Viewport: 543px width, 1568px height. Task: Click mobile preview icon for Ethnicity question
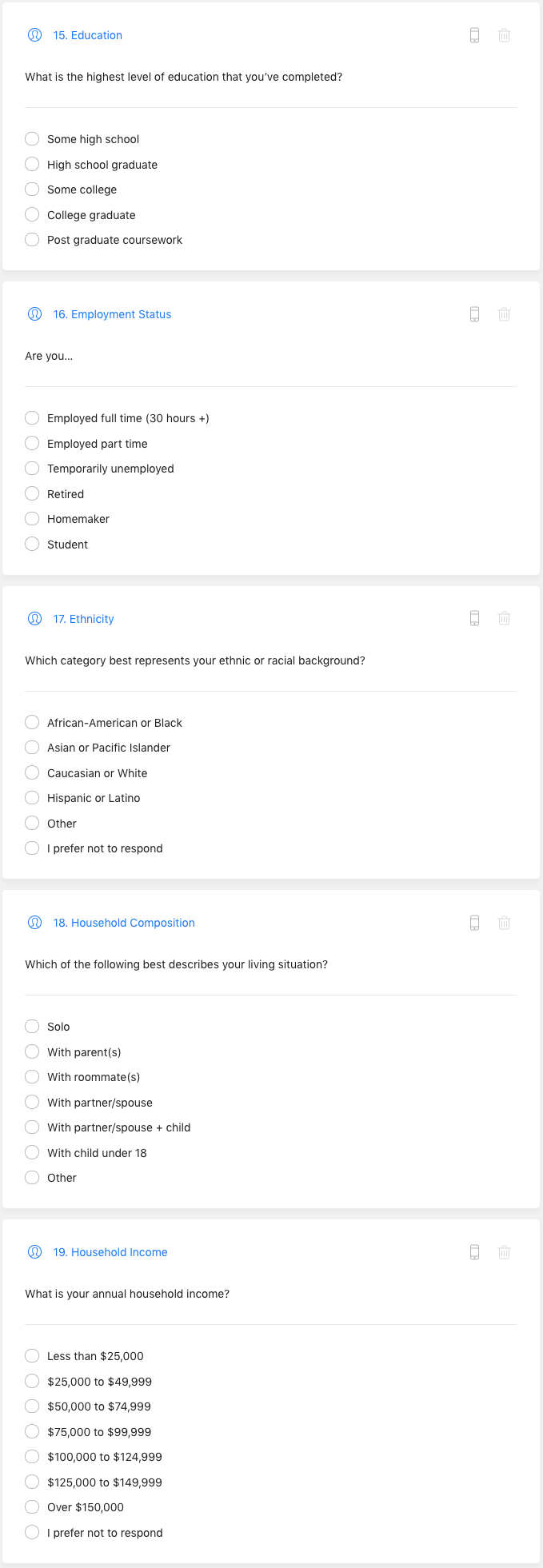point(474,618)
